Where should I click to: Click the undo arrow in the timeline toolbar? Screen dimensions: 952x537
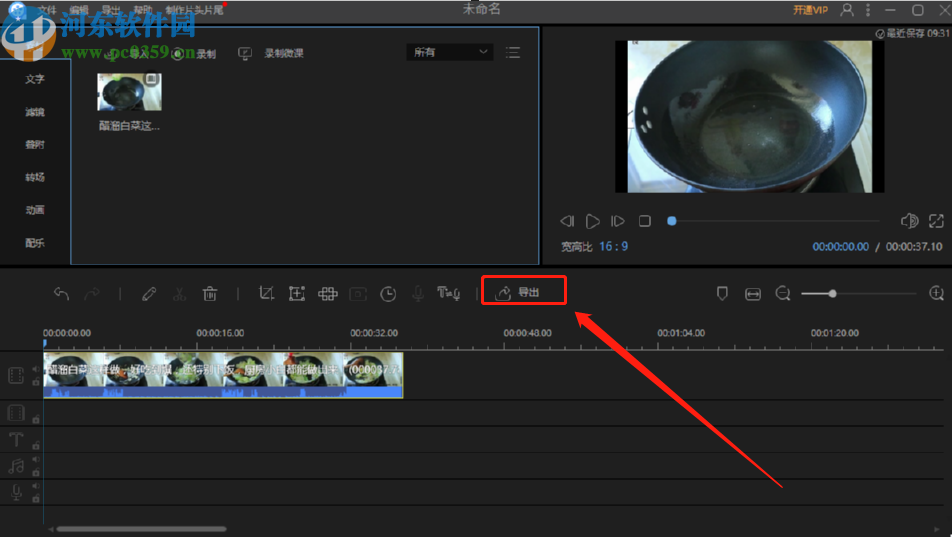point(61,293)
